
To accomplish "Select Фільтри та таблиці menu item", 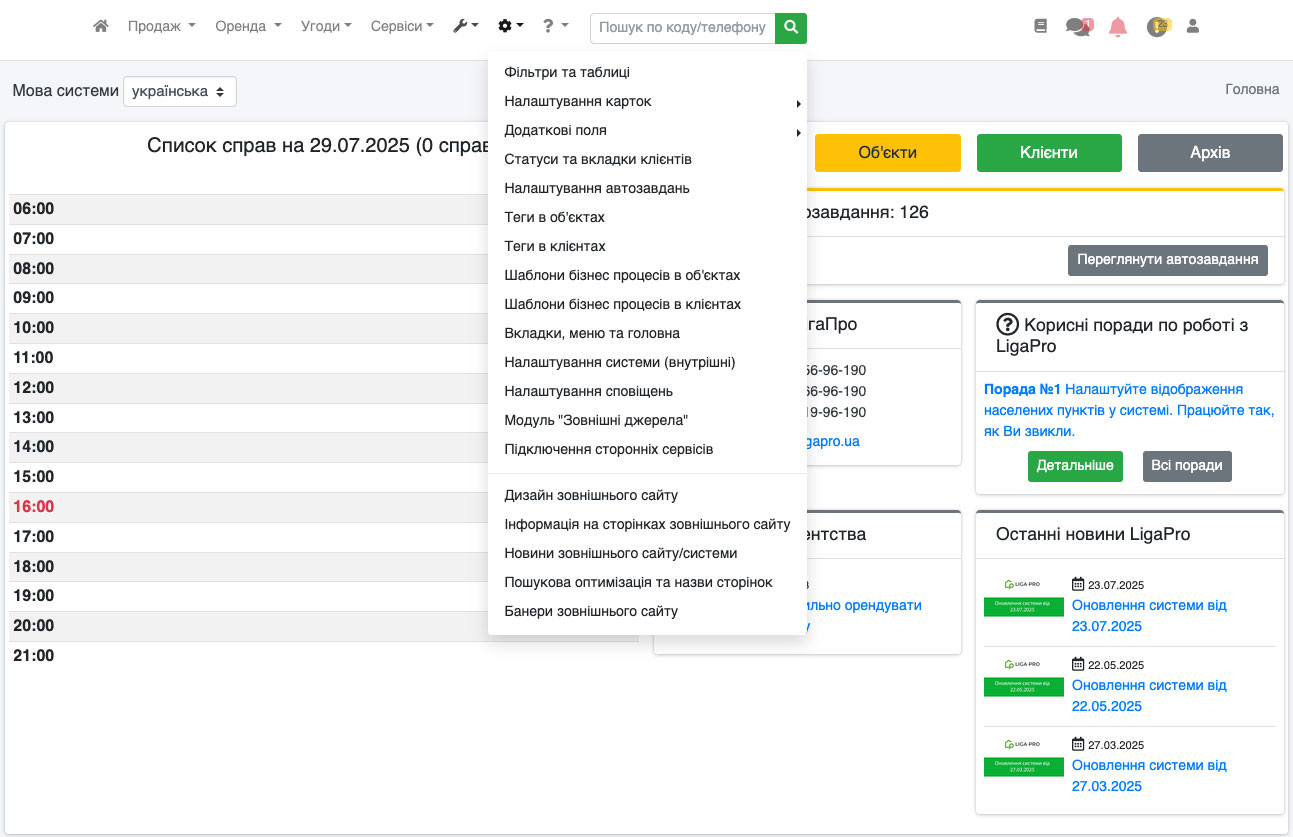I will click(x=567, y=73).
